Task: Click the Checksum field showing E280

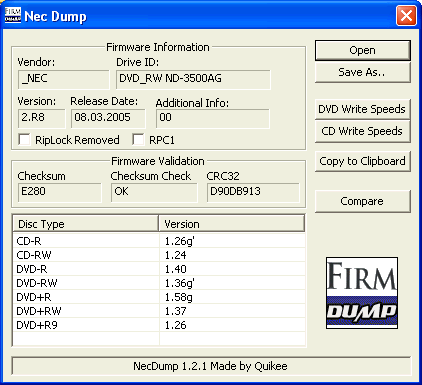Action: pyautogui.click(x=60, y=192)
